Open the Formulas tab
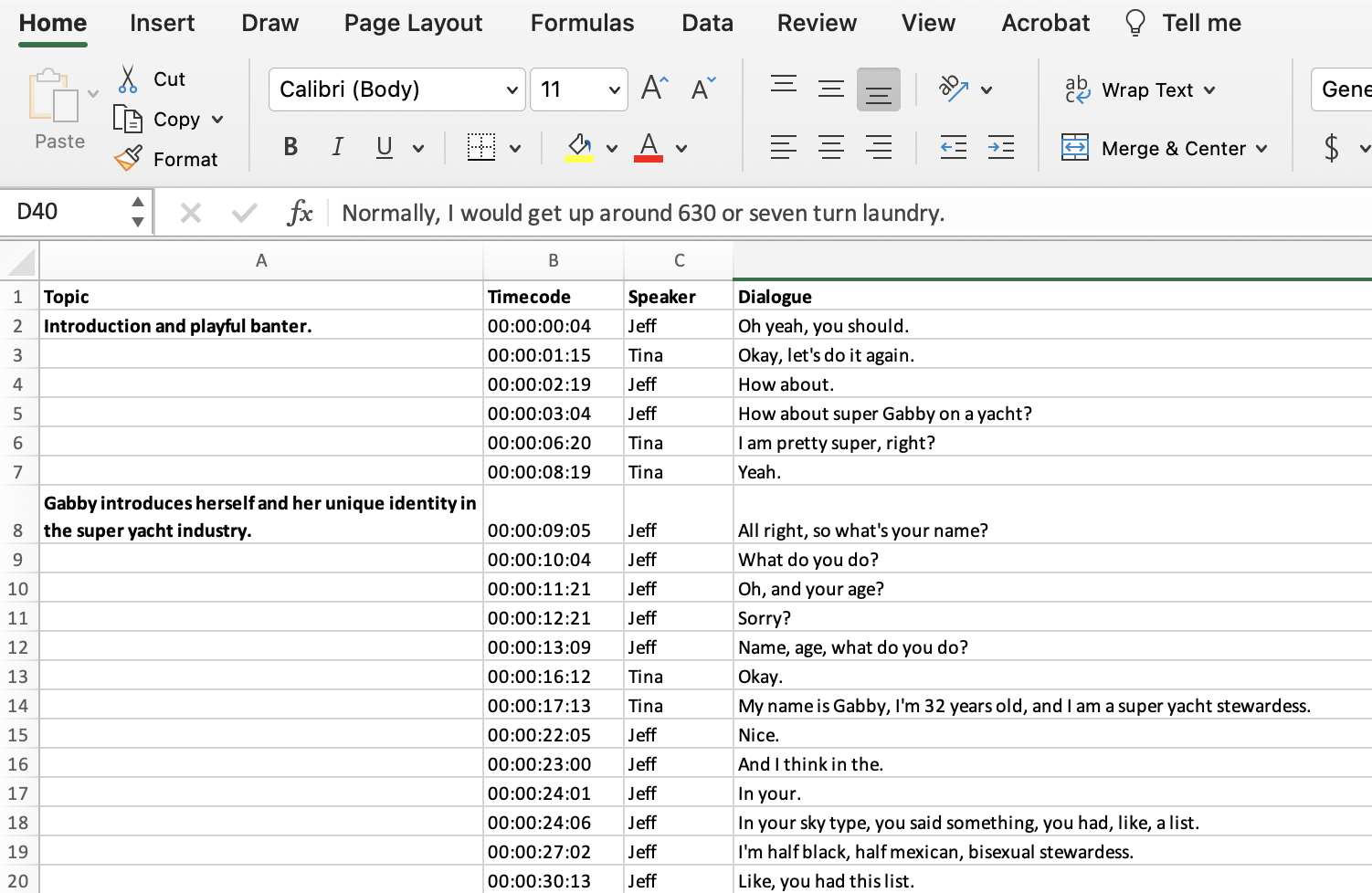The height and width of the screenshot is (893, 1372). tap(582, 23)
